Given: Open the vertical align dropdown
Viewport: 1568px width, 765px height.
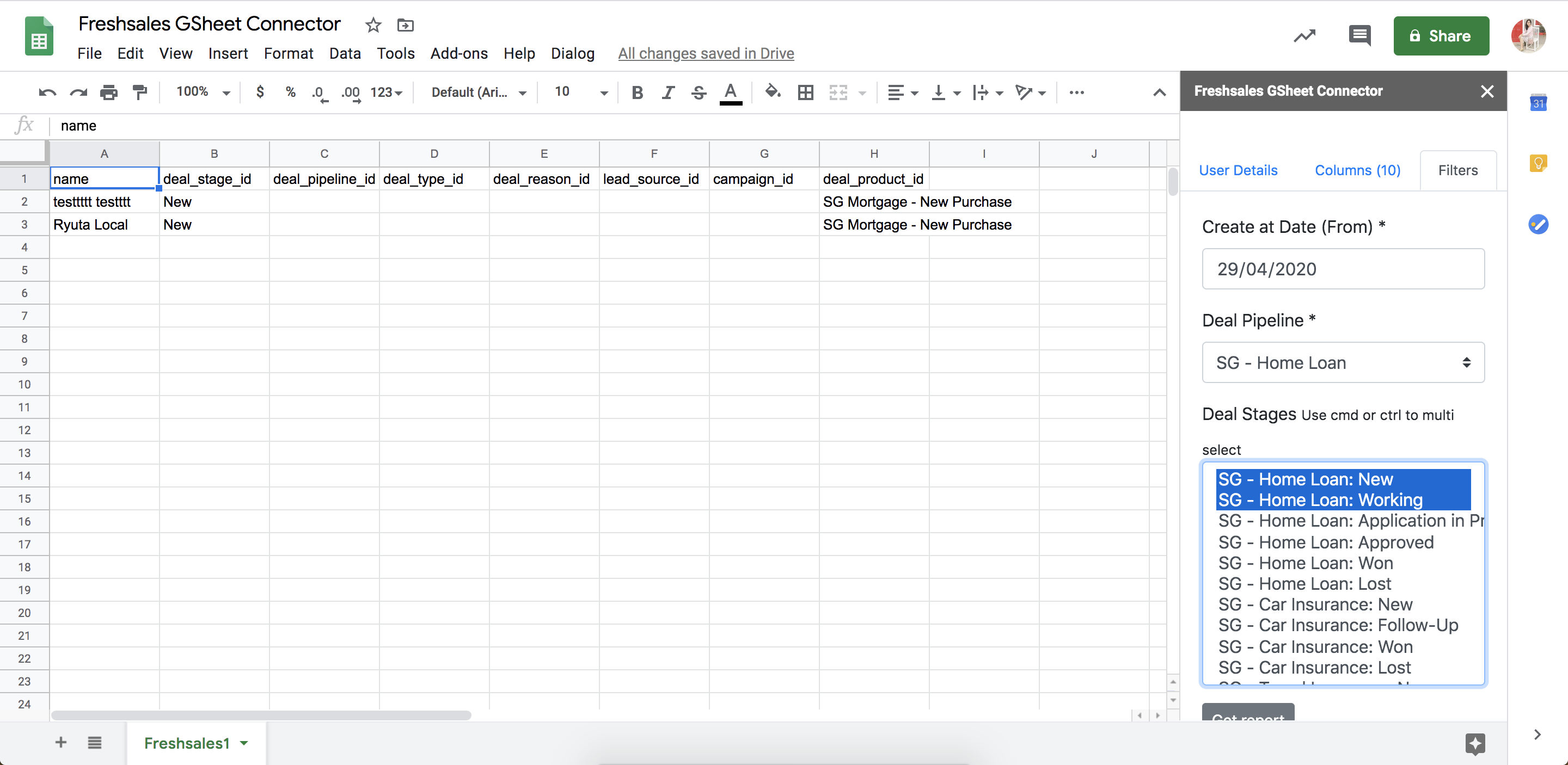Looking at the screenshot, I should tap(947, 92).
